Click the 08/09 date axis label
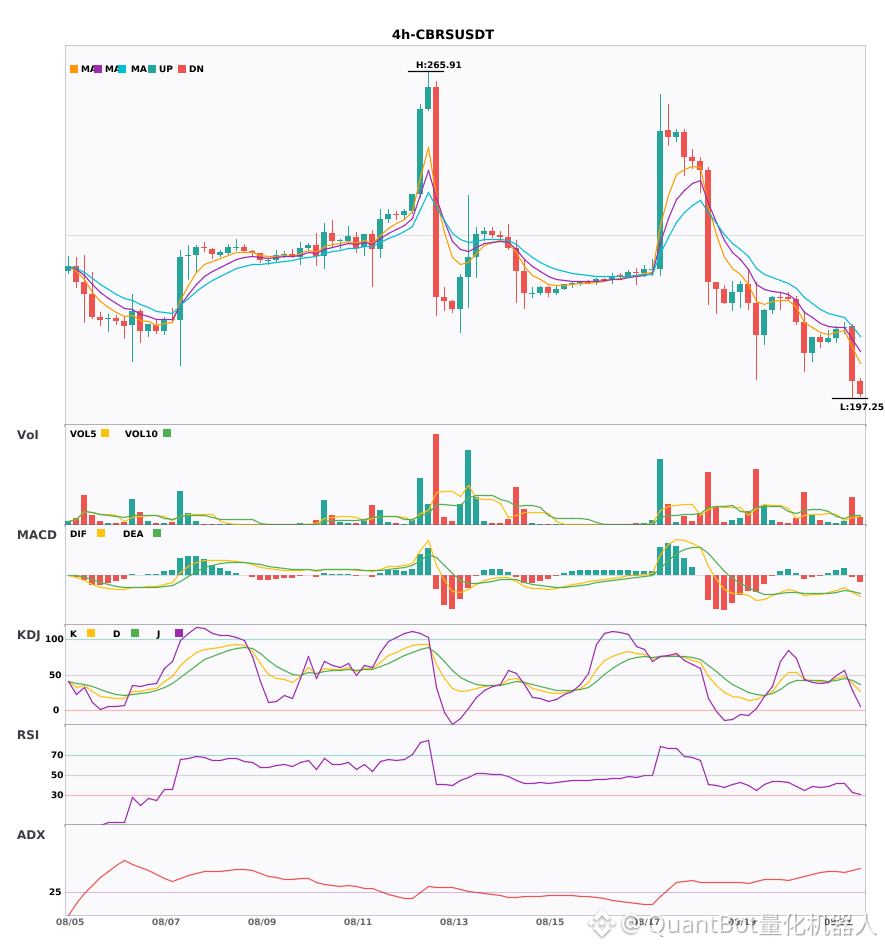885x950 pixels. (262, 922)
